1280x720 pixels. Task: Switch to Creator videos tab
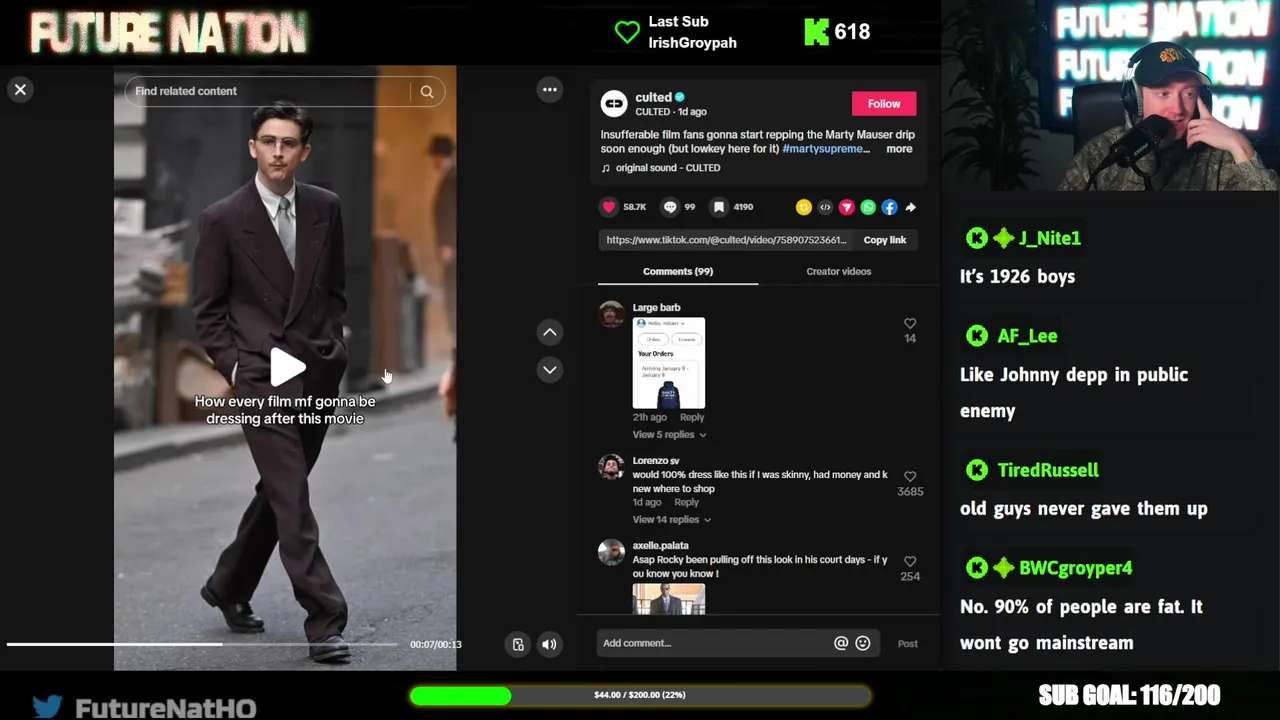tap(838, 271)
